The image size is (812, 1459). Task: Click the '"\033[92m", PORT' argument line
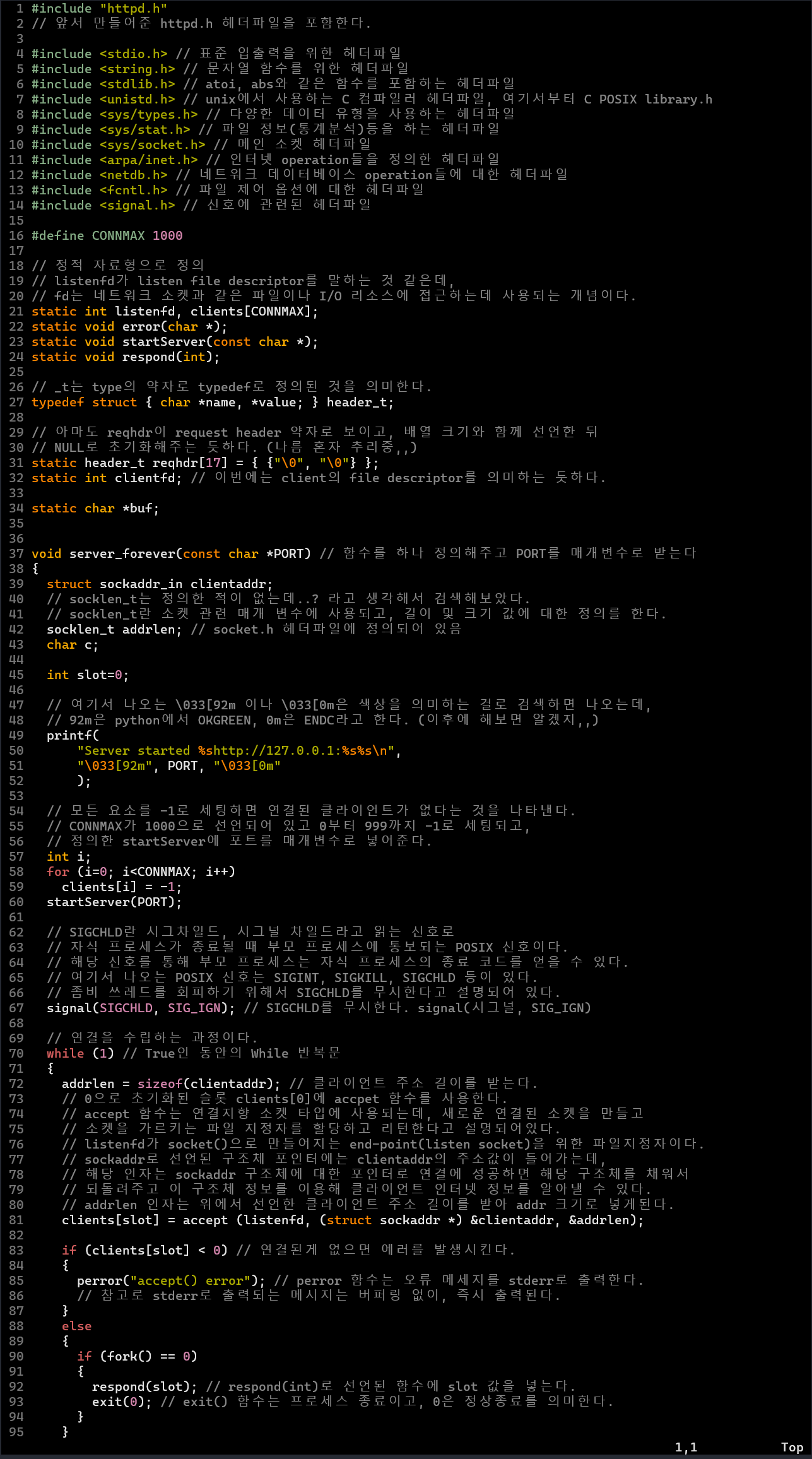click(179, 765)
